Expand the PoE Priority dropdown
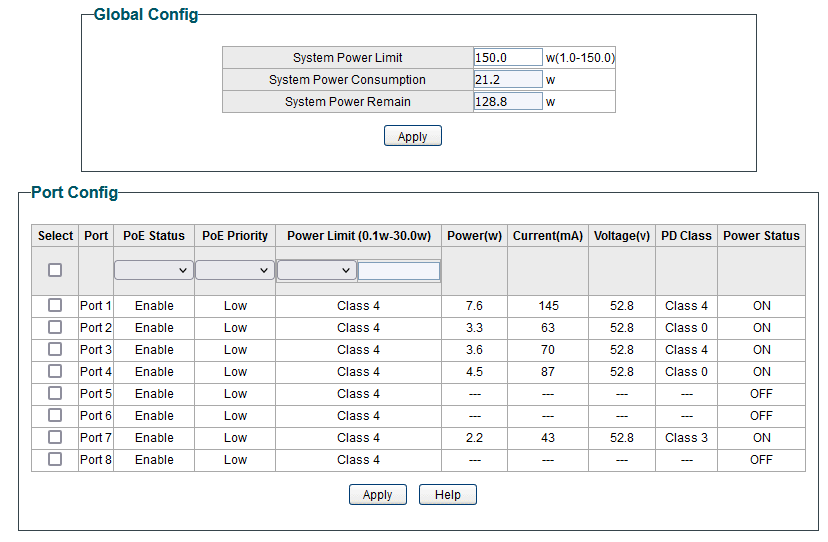The height and width of the screenshot is (542, 828). click(234, 270)
